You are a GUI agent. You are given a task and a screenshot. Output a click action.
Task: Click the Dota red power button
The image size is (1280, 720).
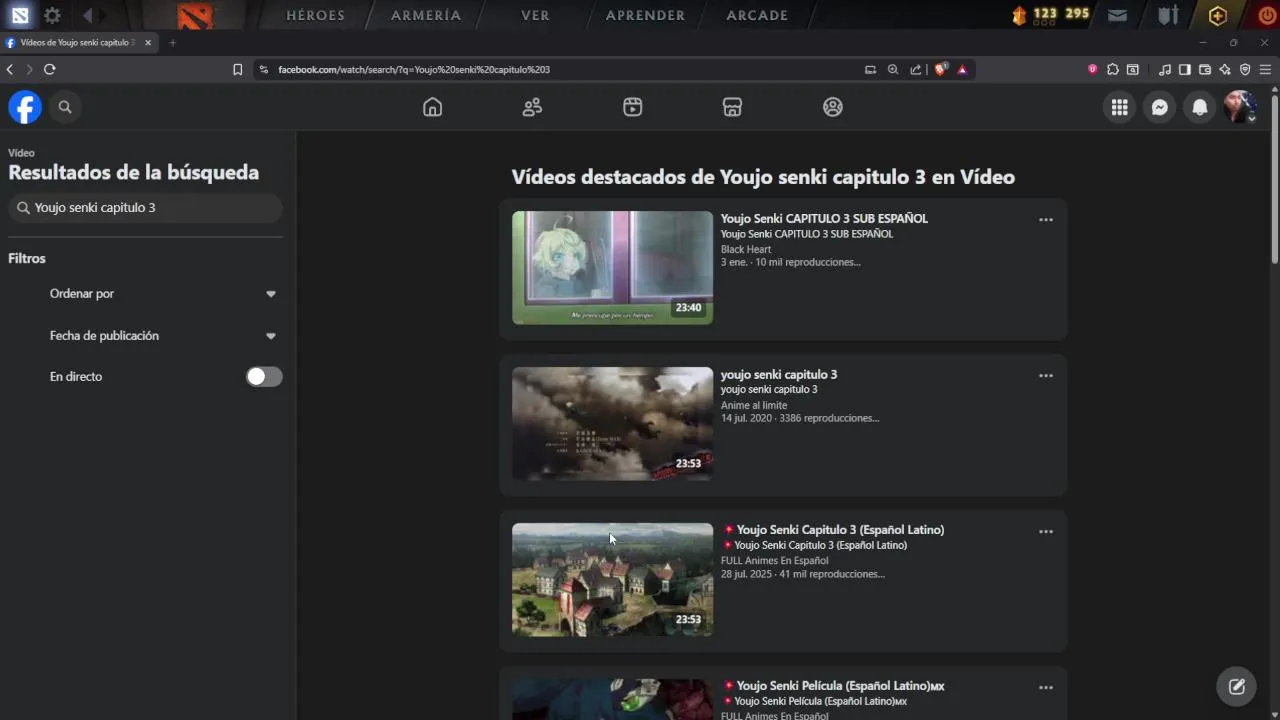coord(1266,15)
